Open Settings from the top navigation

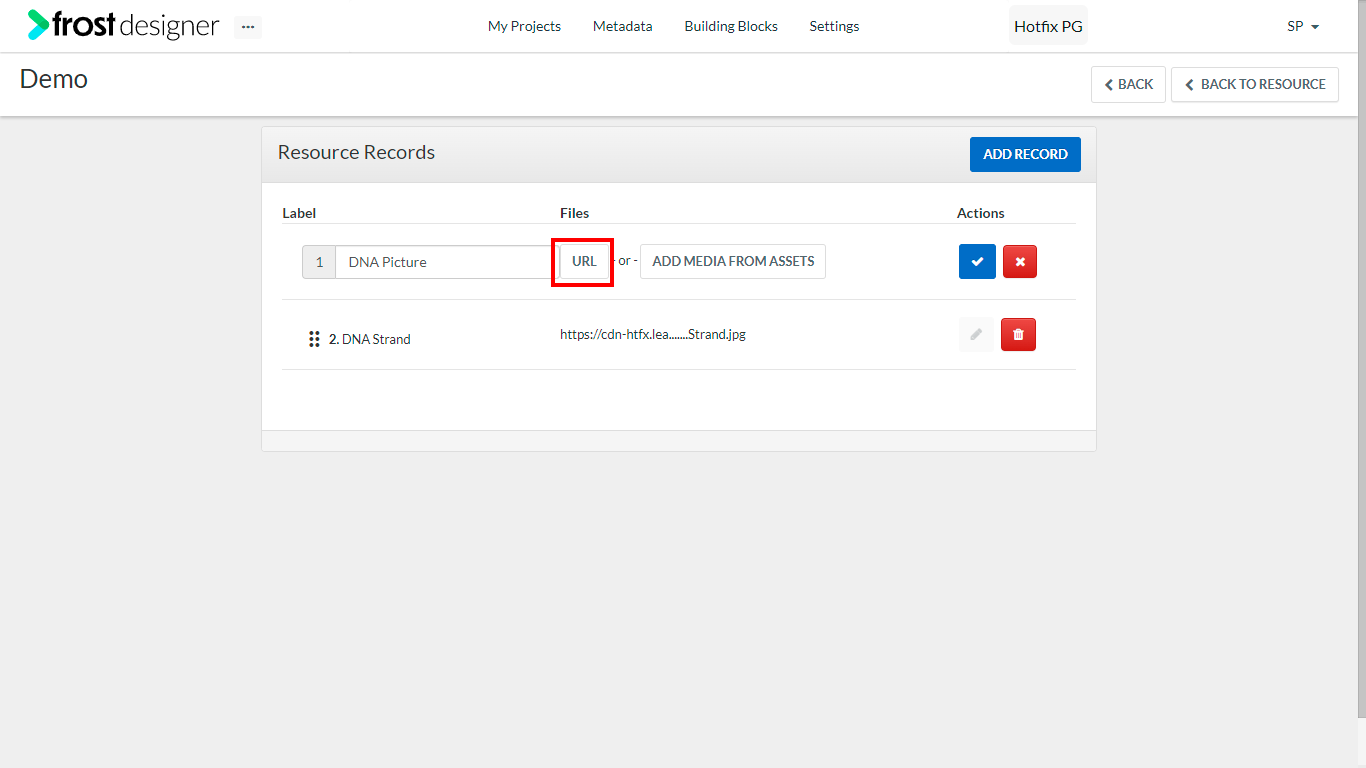[x=834, y=26]
